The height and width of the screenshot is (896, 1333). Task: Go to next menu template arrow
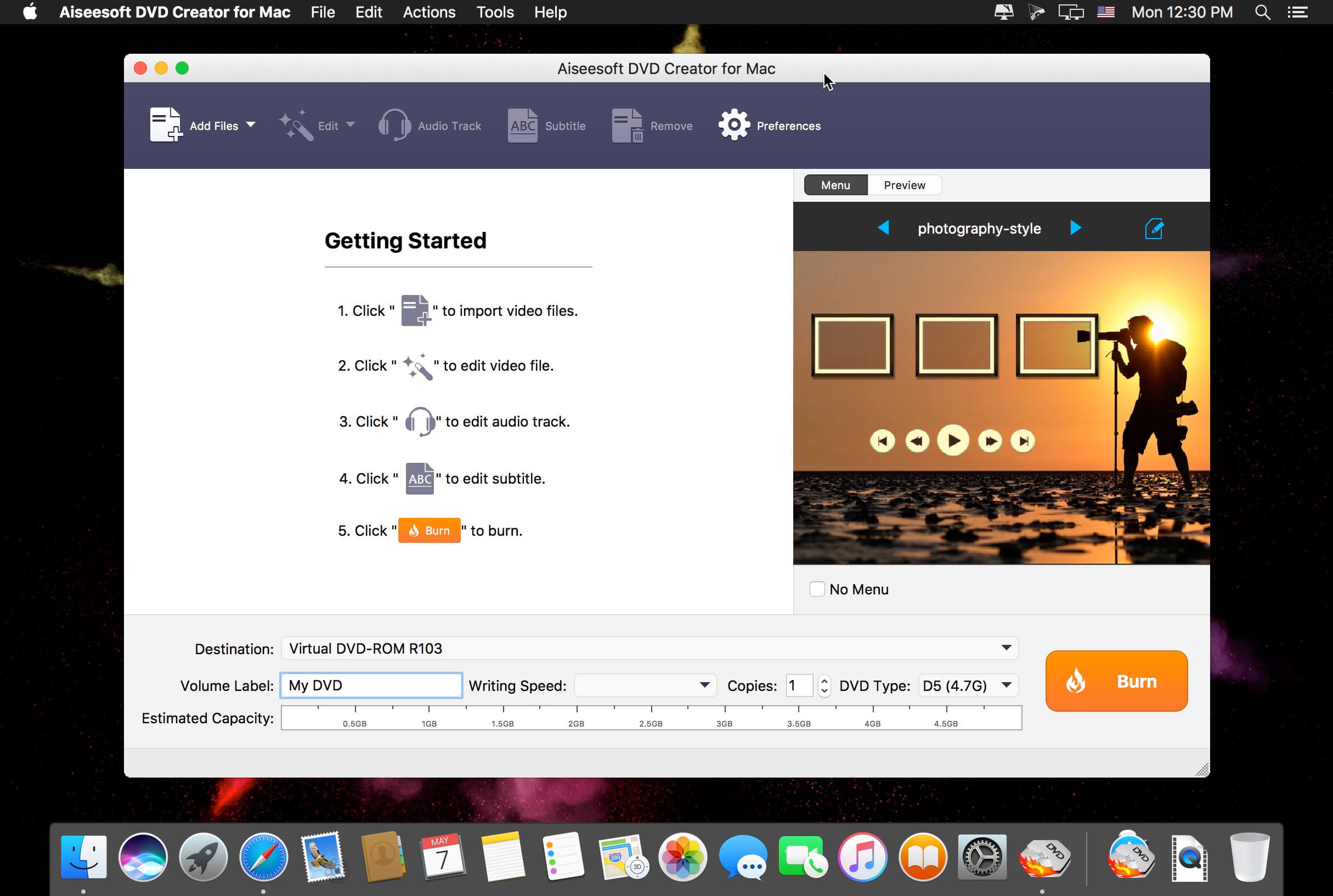click(1075, 228)
